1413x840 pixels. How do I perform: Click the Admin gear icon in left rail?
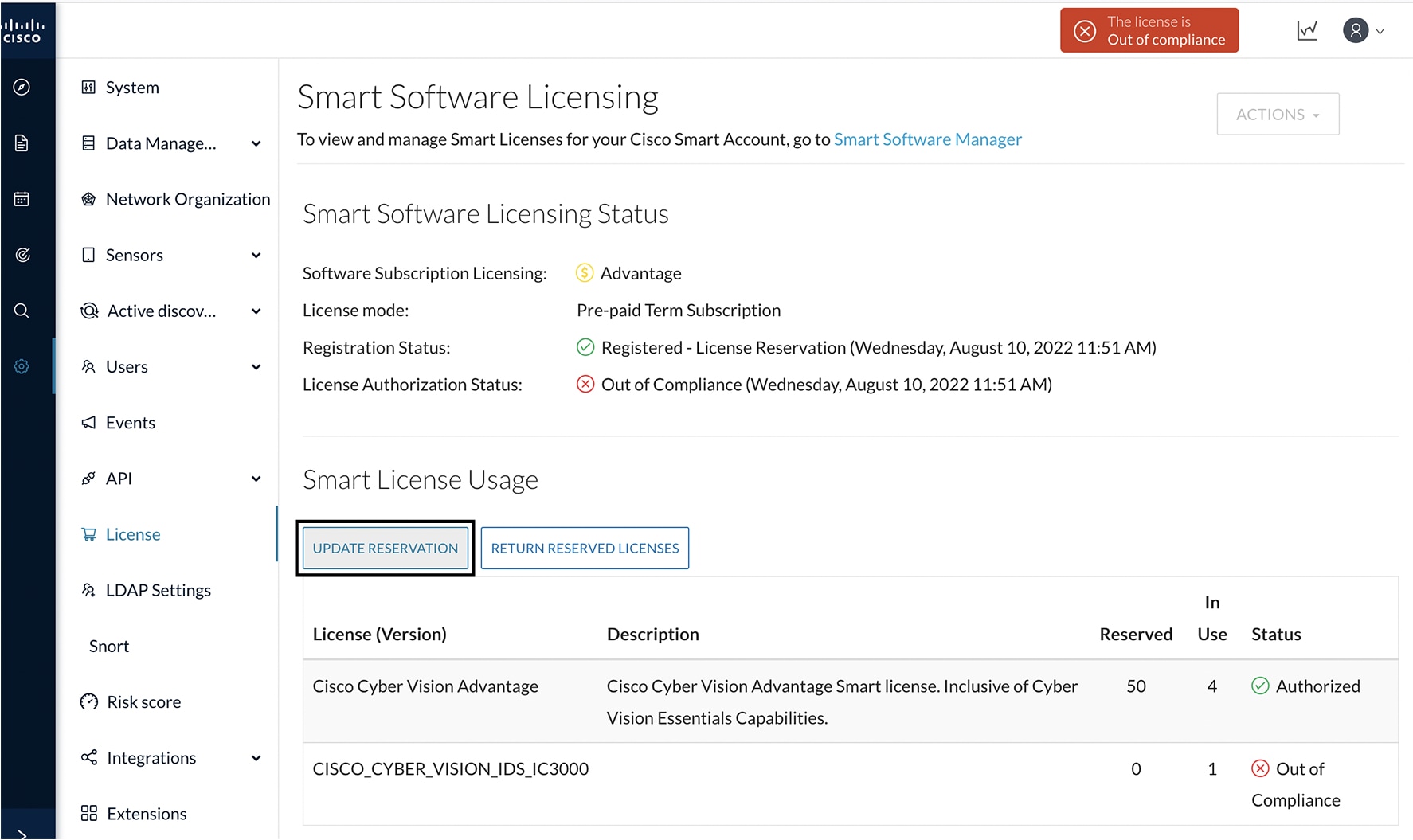(22, 366)
